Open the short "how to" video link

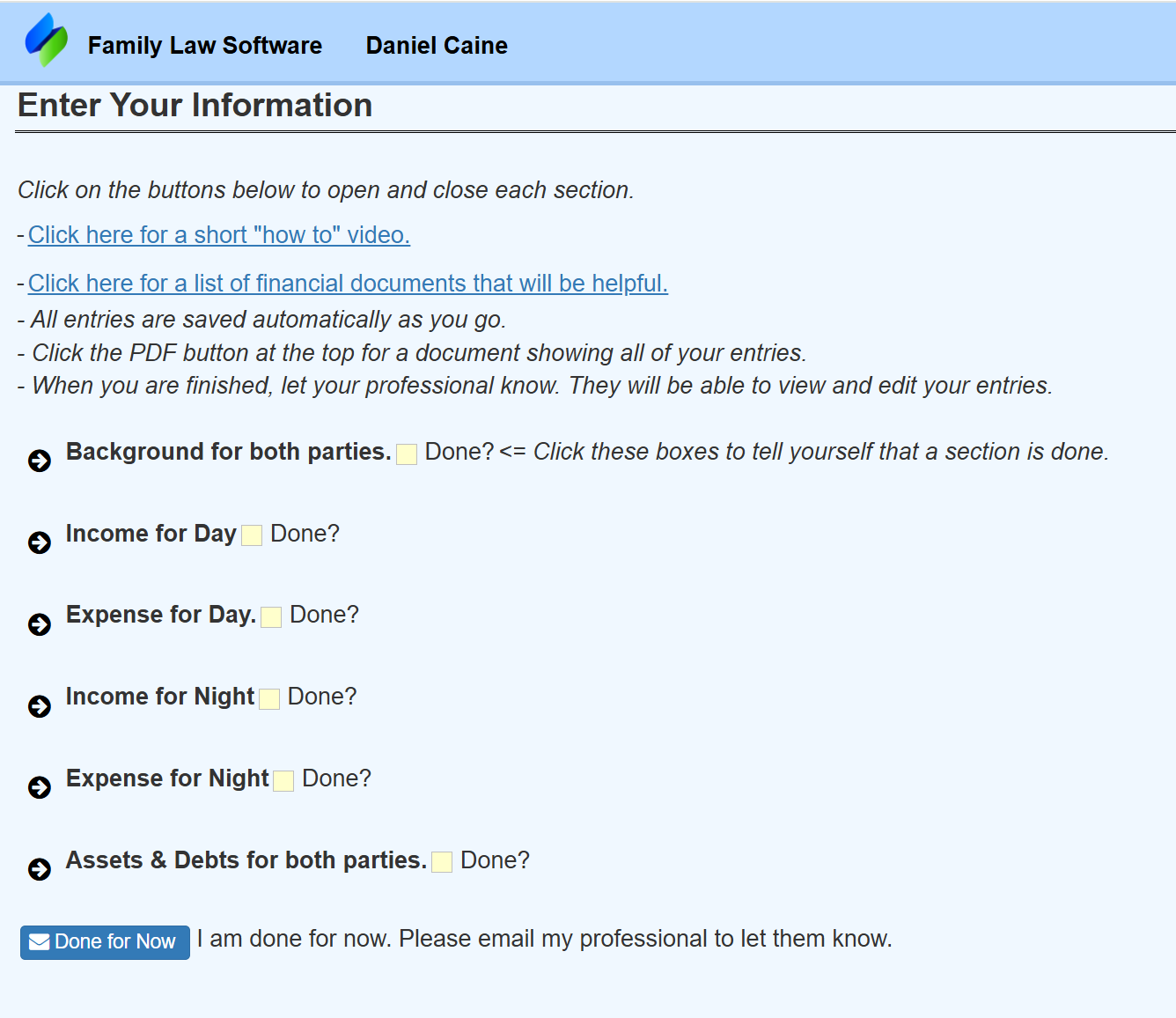click(x=218, y=235)
